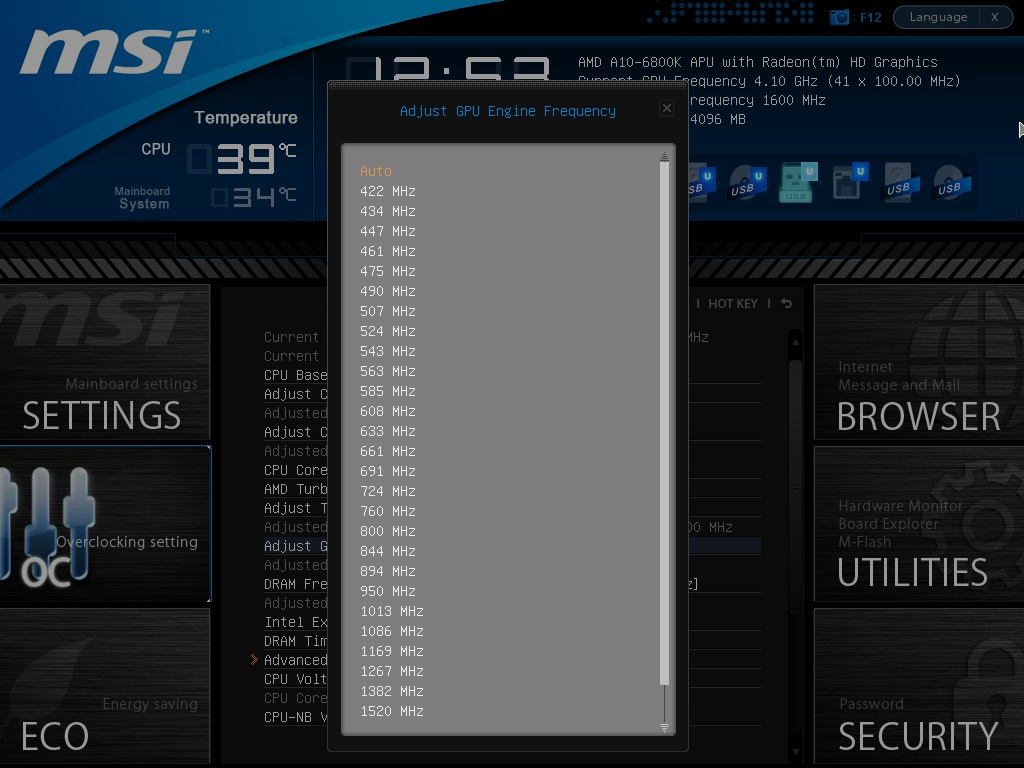Select USB hard disk boot device icon
Screen dimensions: 1024x768
pos(901,182)
